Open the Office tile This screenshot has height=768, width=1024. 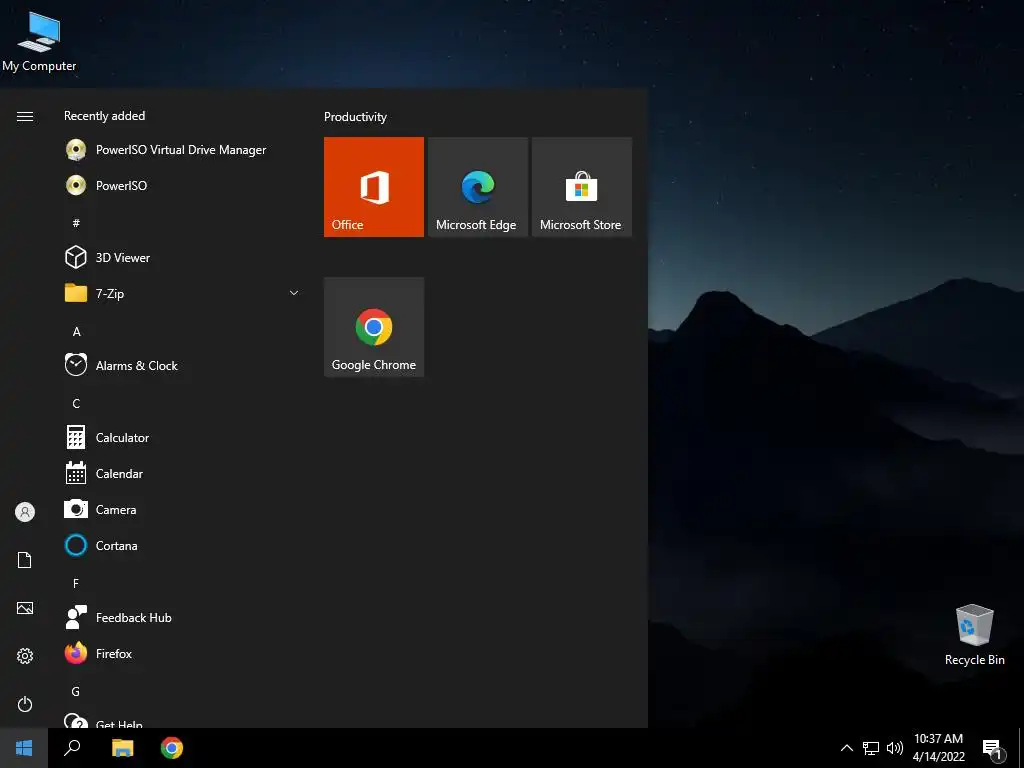[374, 187]
